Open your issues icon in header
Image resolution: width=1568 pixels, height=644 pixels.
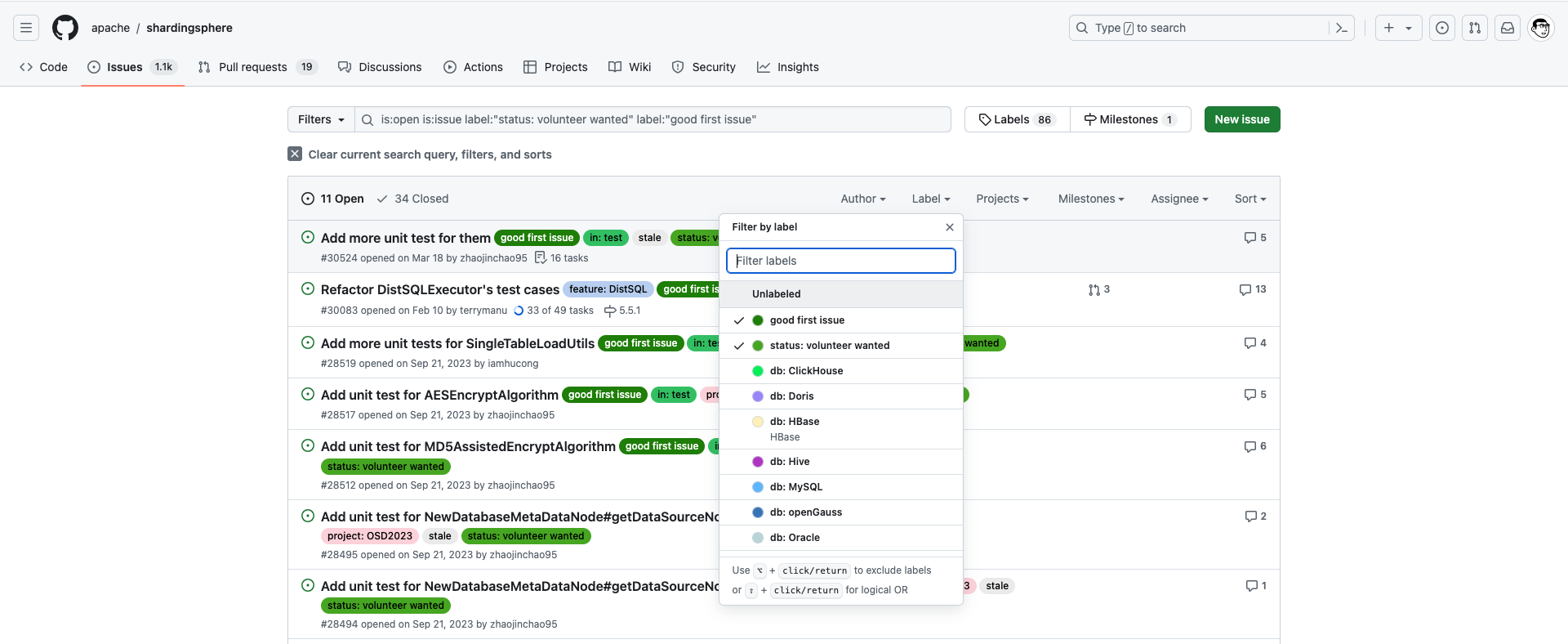click(x=1442, y=28)
